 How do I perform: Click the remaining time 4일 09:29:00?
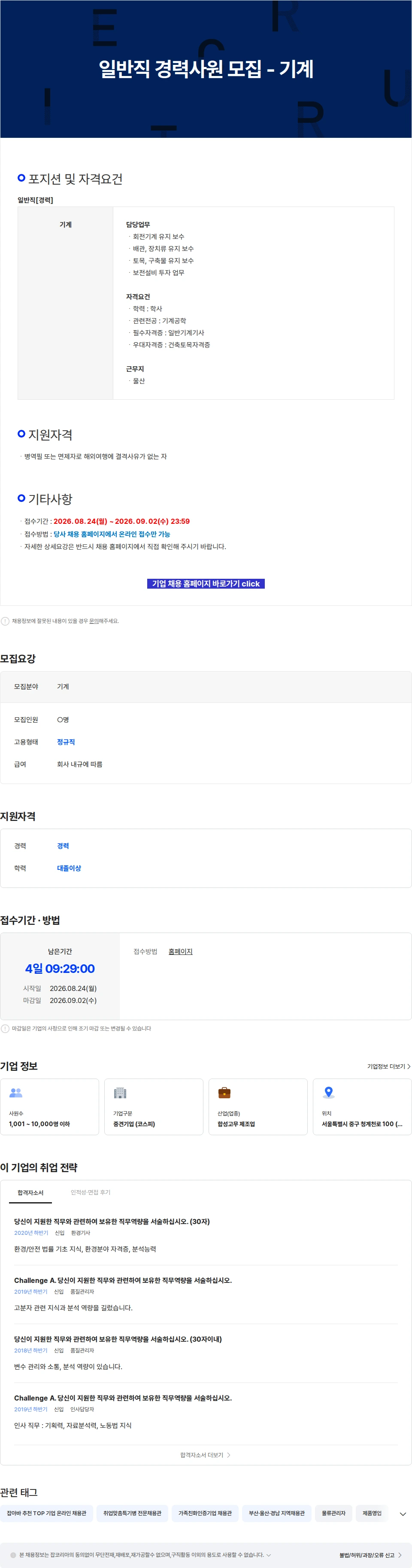pyautogui.click(x=60, y=969)
